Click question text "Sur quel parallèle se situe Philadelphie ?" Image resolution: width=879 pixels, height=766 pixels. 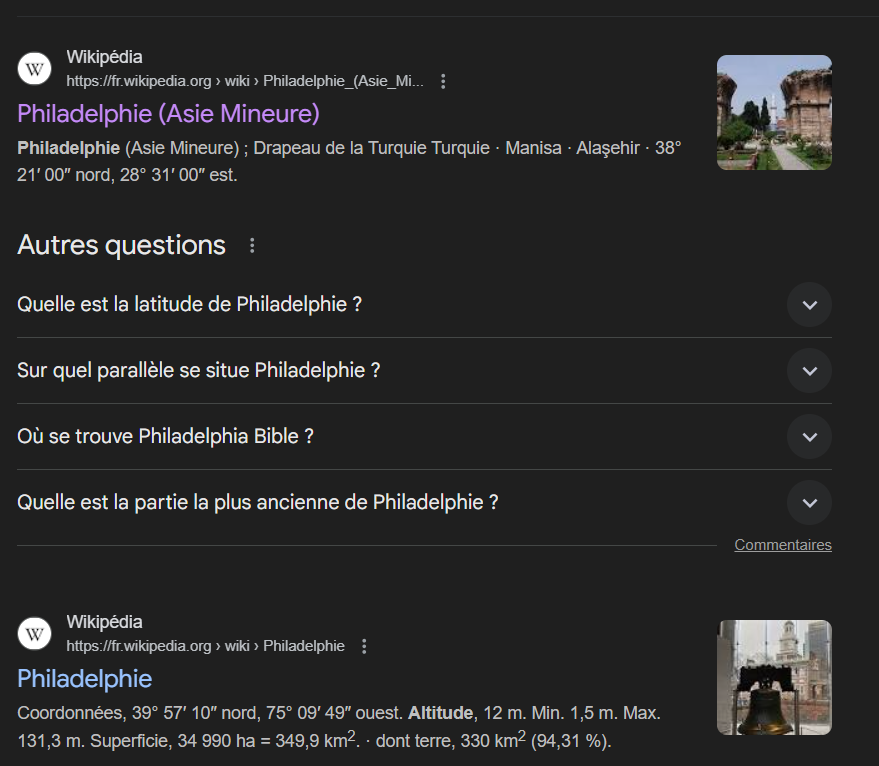click(x=198, y=371)
